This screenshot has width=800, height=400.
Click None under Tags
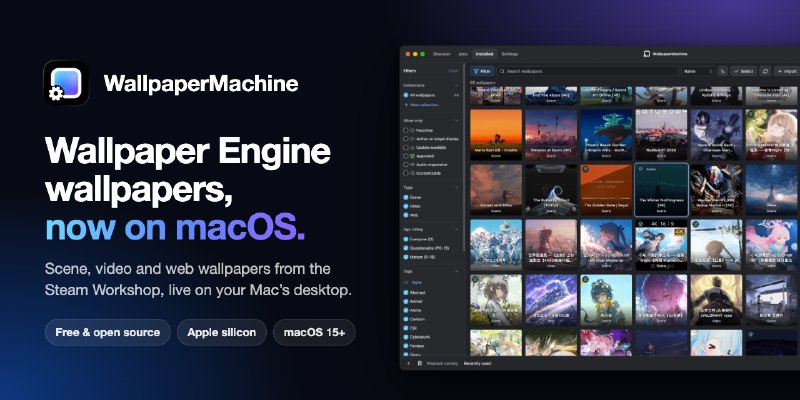(x=416, y=282)
